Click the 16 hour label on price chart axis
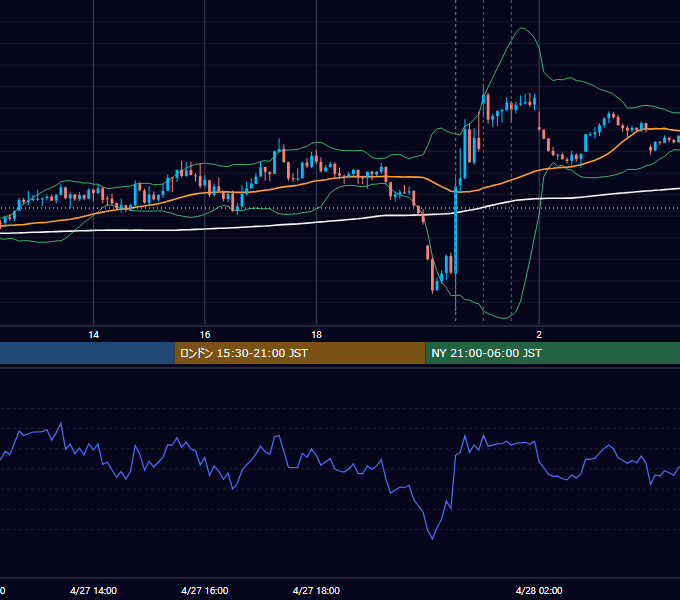Image resolution: width=680 pixels, height=600 pixels. pos(205,335)
